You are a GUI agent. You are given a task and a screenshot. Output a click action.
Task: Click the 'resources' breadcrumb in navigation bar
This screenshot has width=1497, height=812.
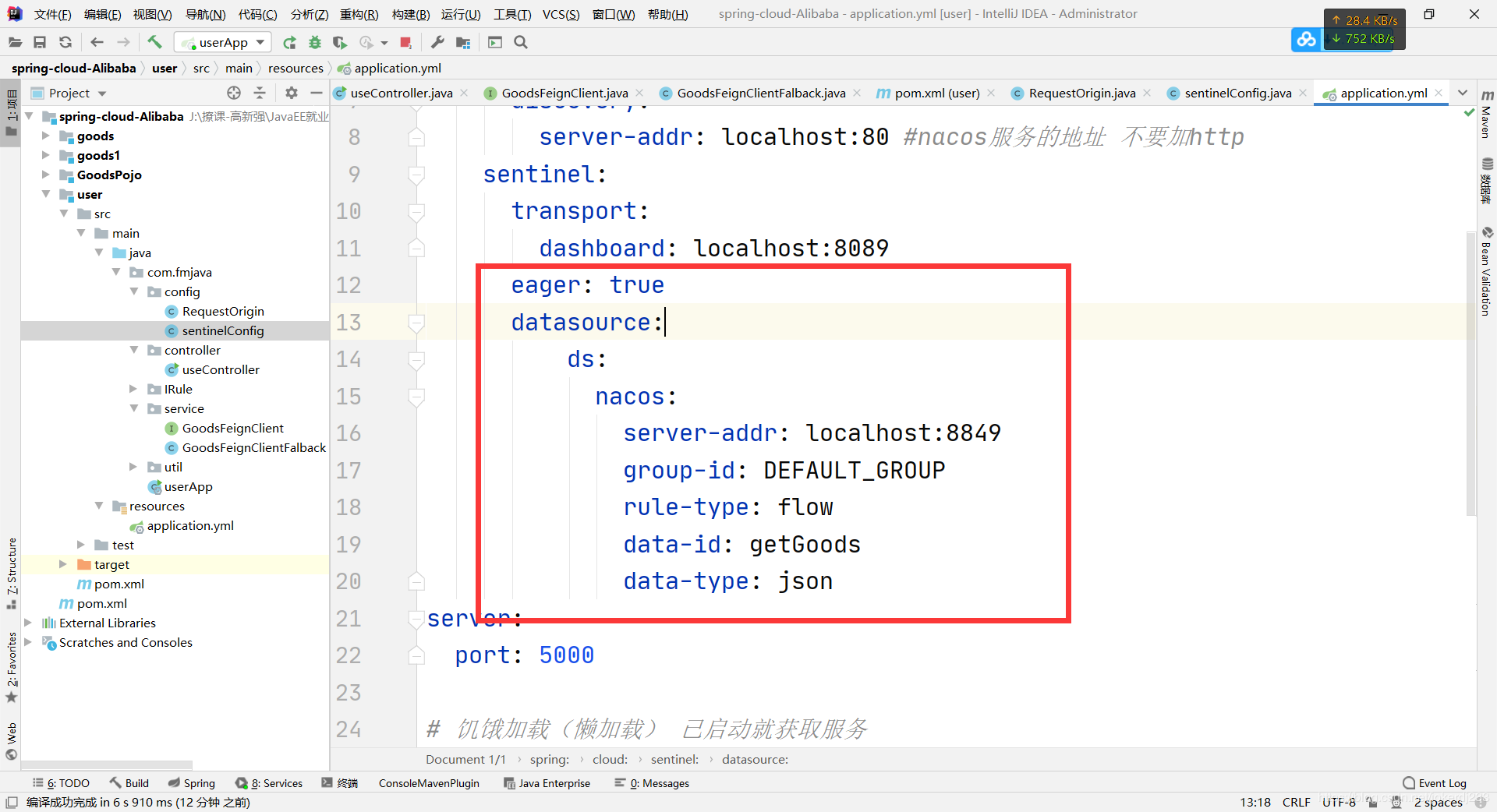click(296, 69)
